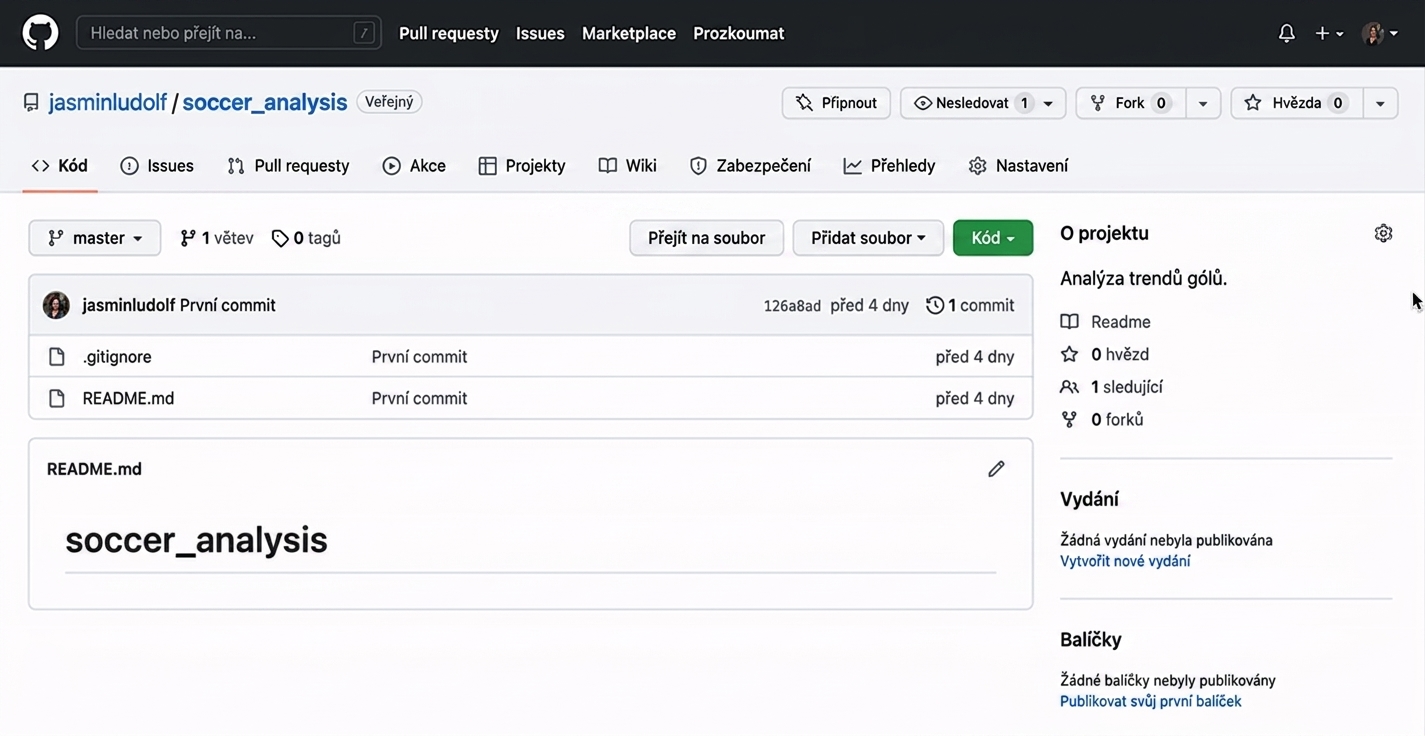Open the notifications bell icon
The height and width of the screenshot is (736, 1425).
(1287, 33)
